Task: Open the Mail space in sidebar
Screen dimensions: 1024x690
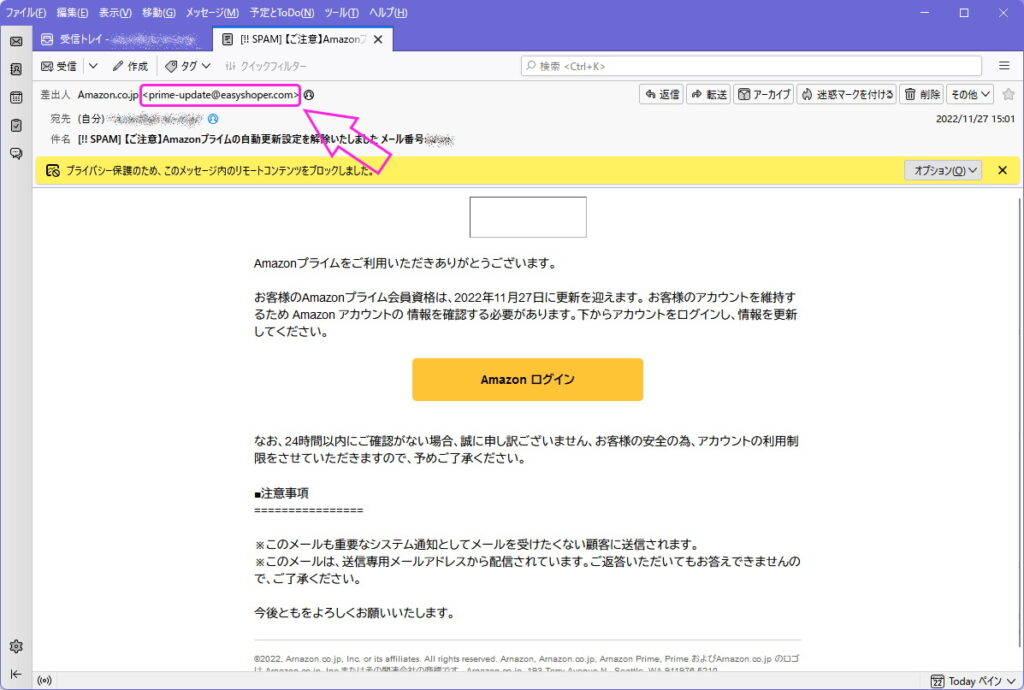Action: coord(16,41)
